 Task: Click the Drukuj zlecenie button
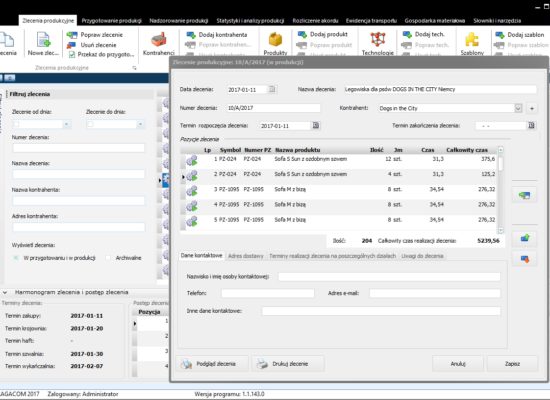(288, 364)
